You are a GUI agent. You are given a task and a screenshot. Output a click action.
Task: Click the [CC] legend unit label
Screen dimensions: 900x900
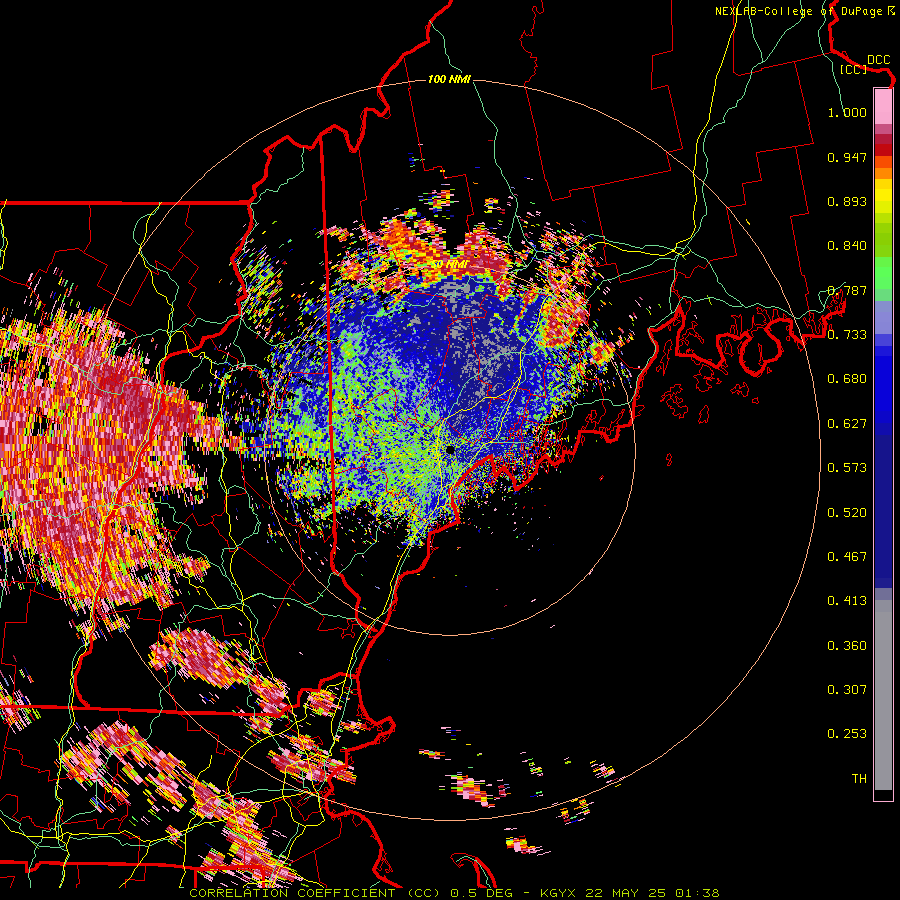[x=853, y=69]
